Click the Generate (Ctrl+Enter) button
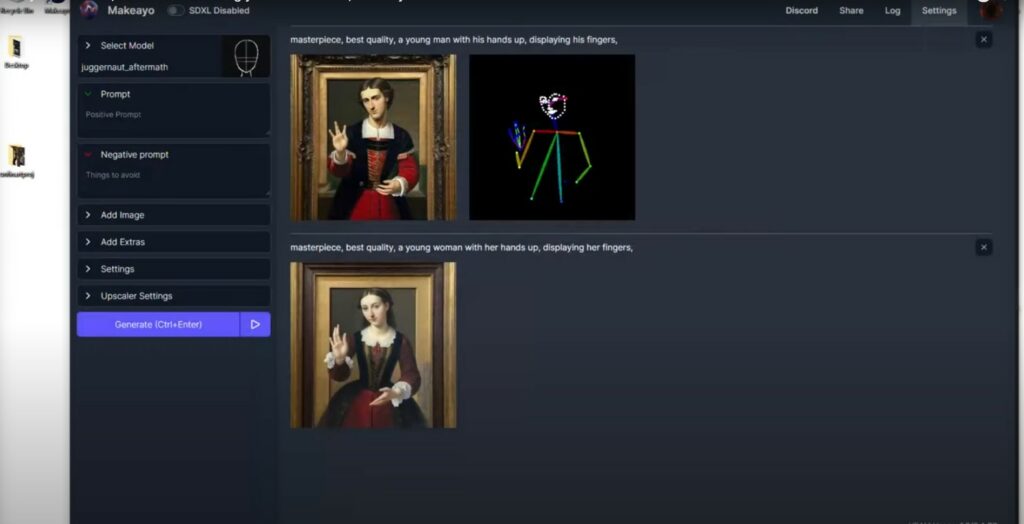 (158, 325)
